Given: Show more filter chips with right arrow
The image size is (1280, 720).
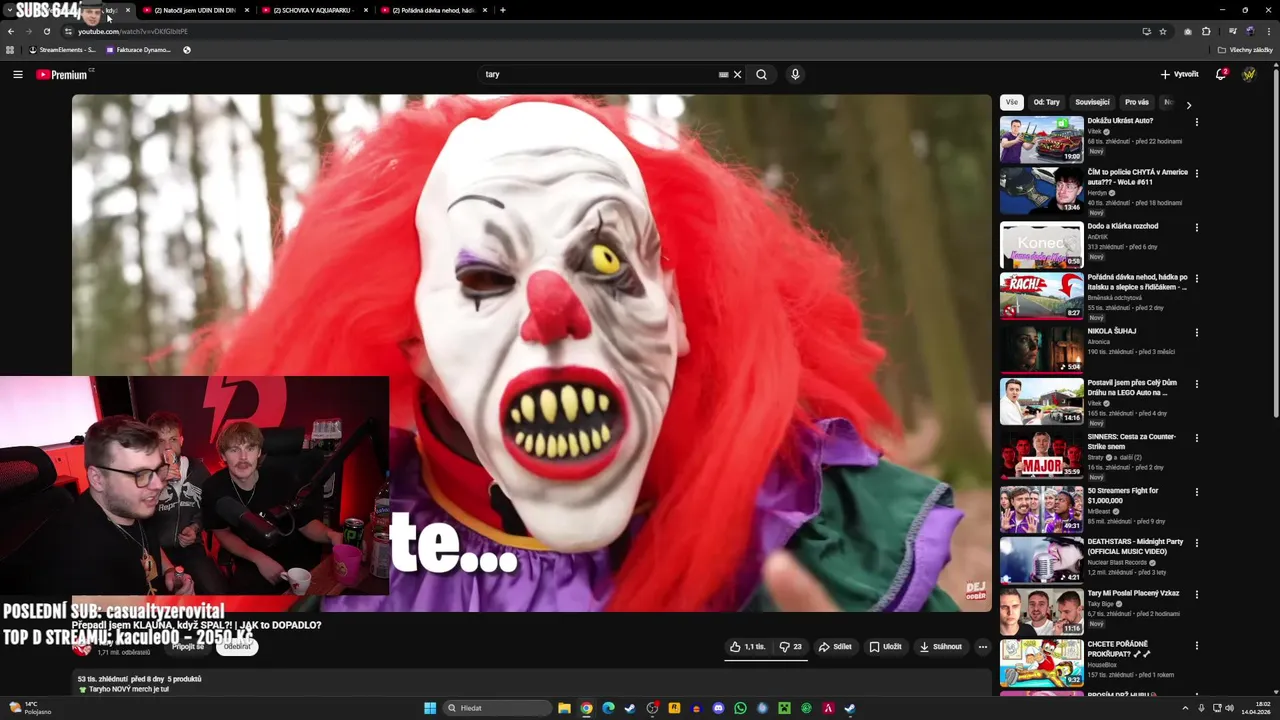Looking at the screenshot, I should click(1188, 104).
